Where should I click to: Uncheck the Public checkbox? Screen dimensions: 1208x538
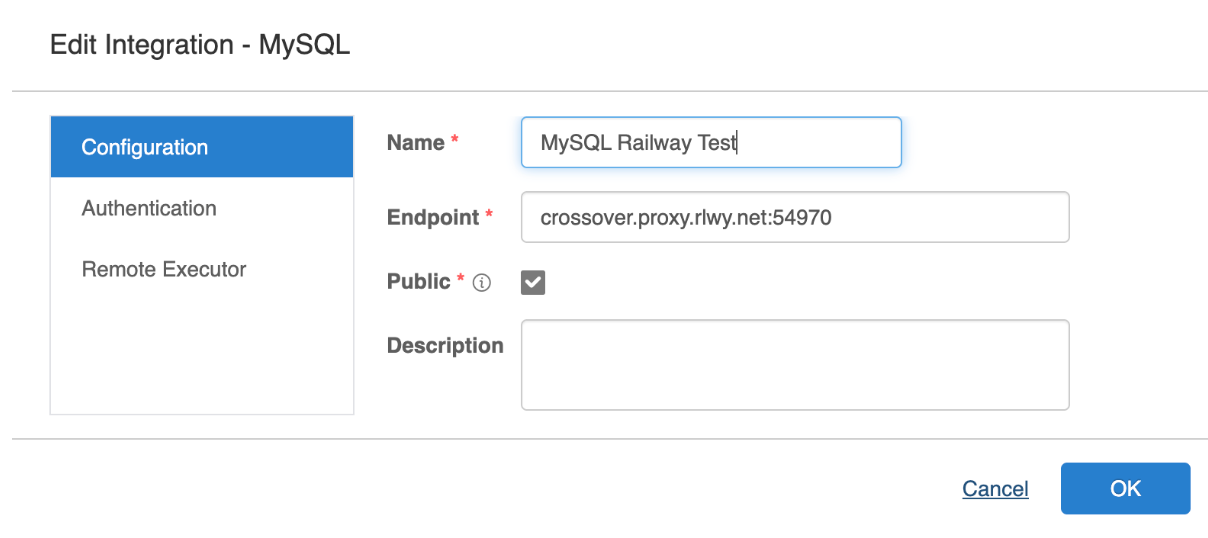tap(533, 283)
